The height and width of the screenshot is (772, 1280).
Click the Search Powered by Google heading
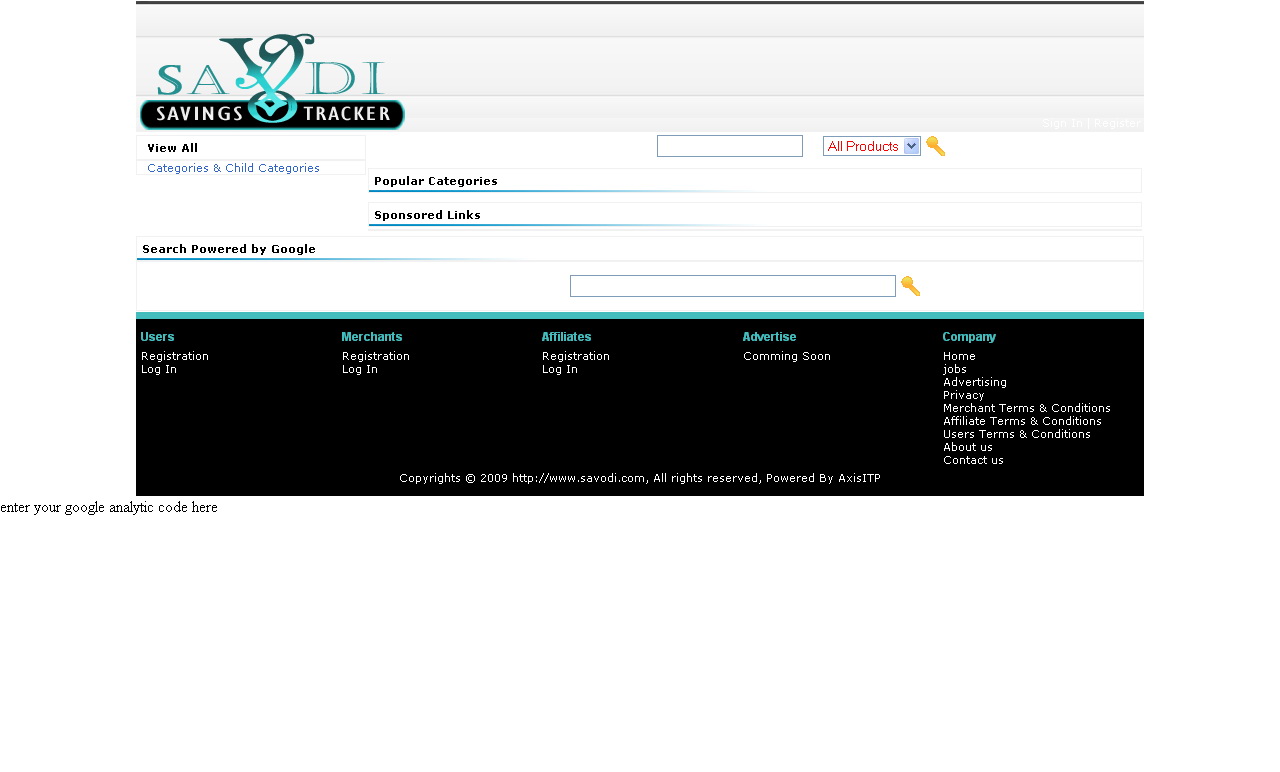click(229, 249)
